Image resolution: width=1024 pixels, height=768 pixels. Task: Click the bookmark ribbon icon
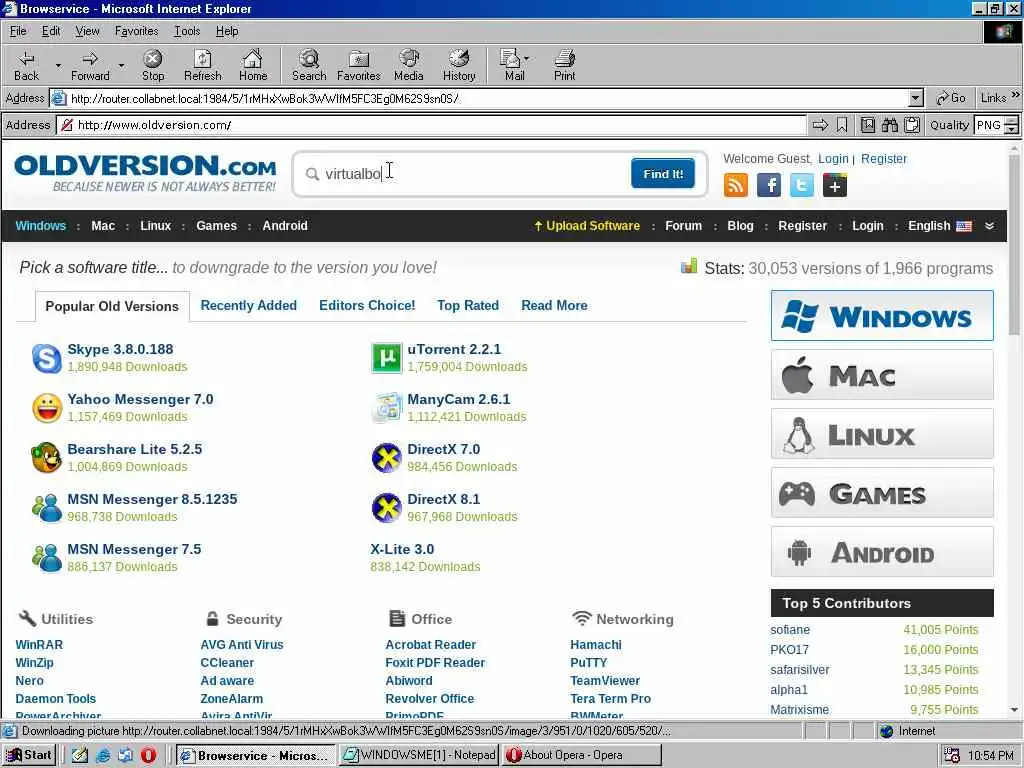pyautogui.click(x=842, y=125)
